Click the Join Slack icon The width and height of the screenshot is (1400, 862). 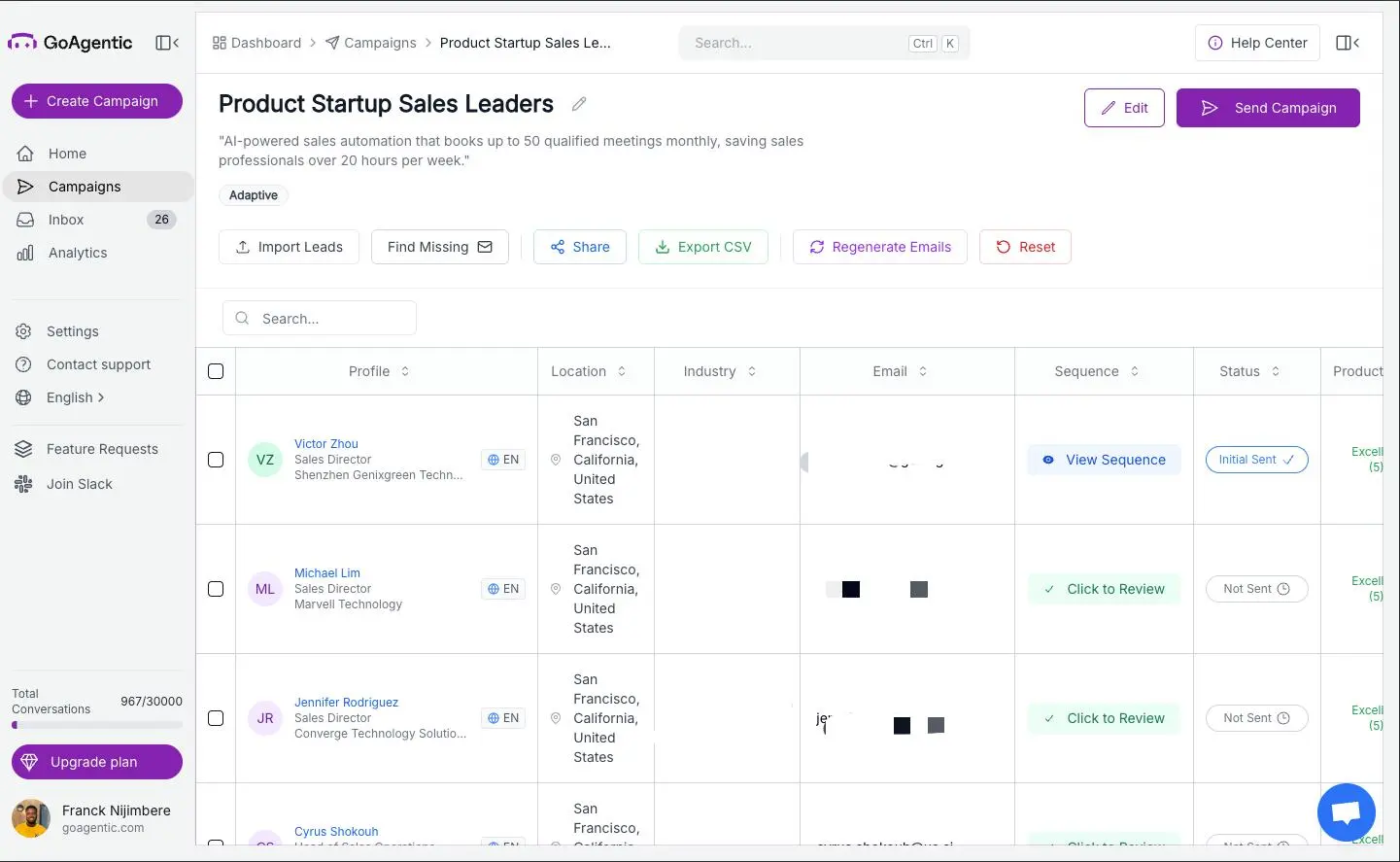[23, 484]
